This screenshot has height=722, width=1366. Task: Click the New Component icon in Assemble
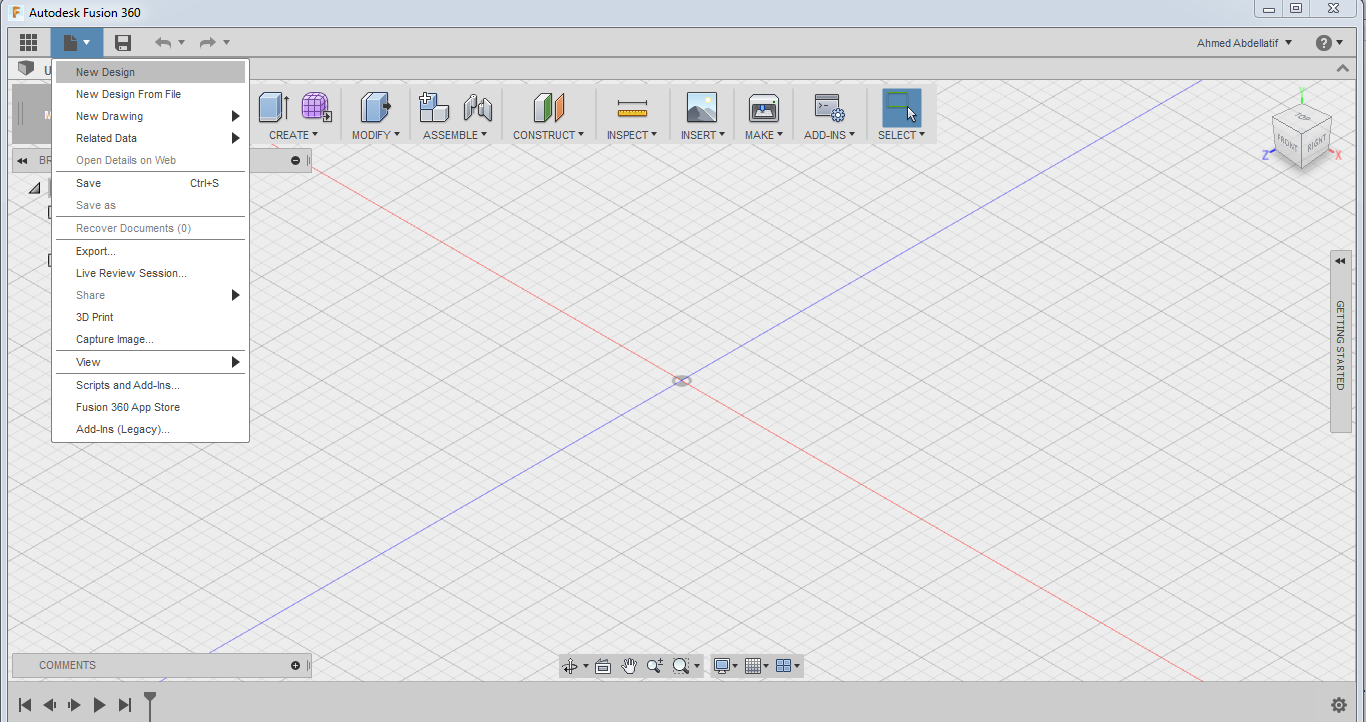(x=434, y=108)
